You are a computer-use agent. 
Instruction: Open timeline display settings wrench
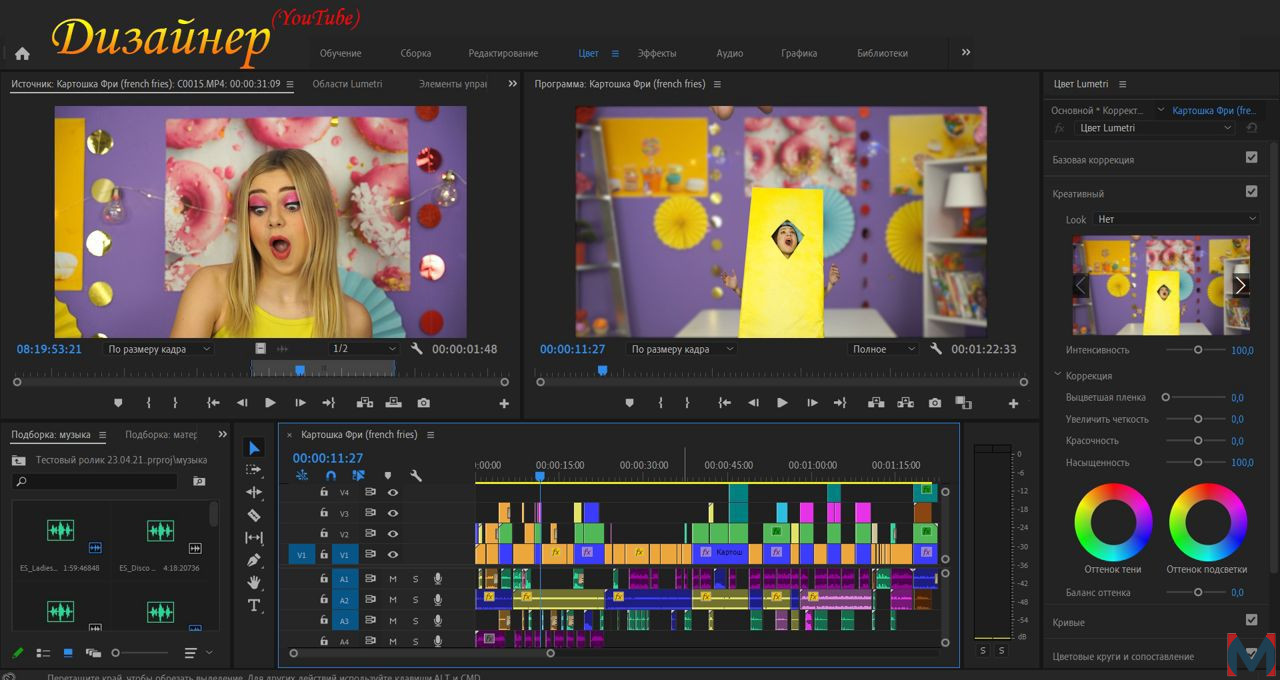pyautogui.click(x=416, y=476)
